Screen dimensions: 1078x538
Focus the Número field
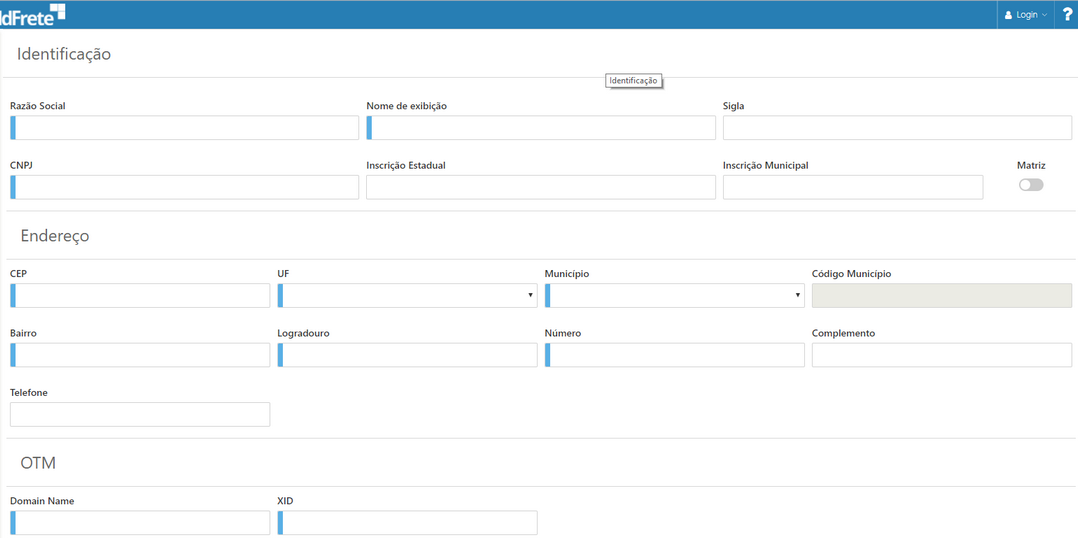coord(675,355)
